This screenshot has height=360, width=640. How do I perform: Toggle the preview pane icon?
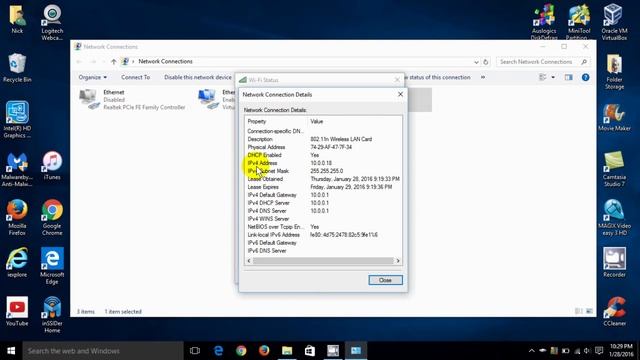[569, 77]
